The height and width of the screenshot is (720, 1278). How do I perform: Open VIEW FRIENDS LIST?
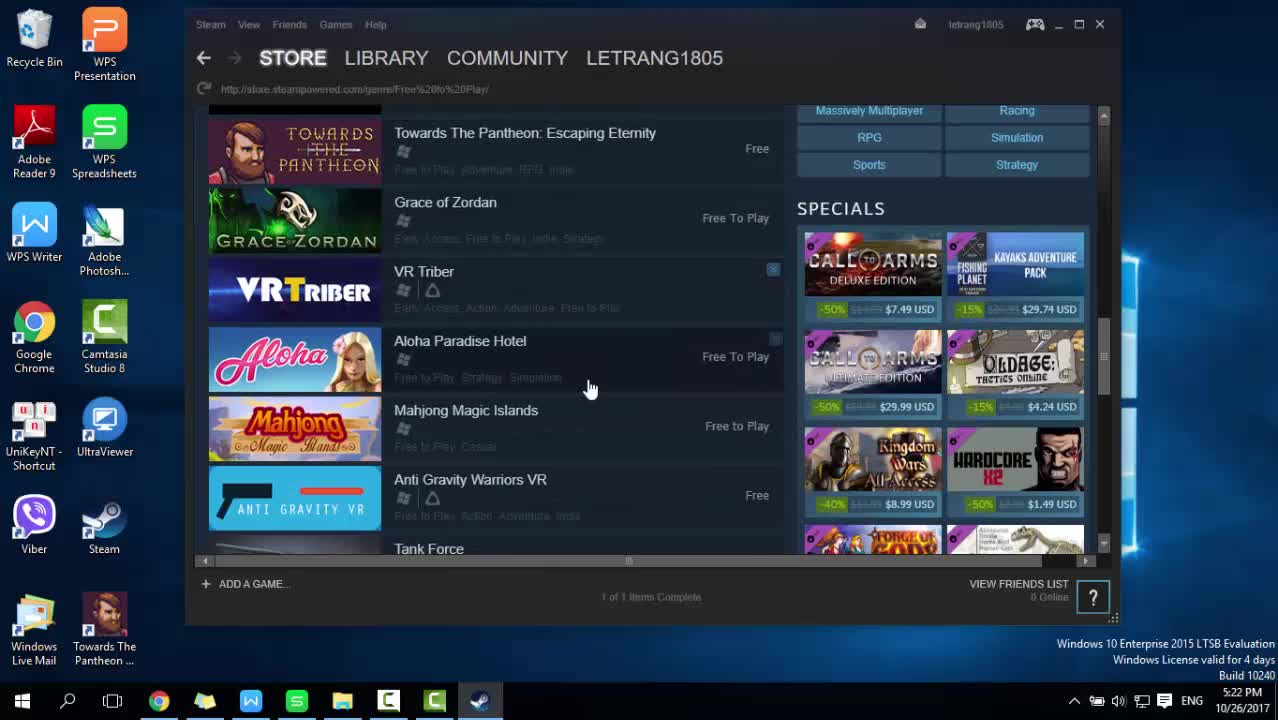coord(1019,584)
